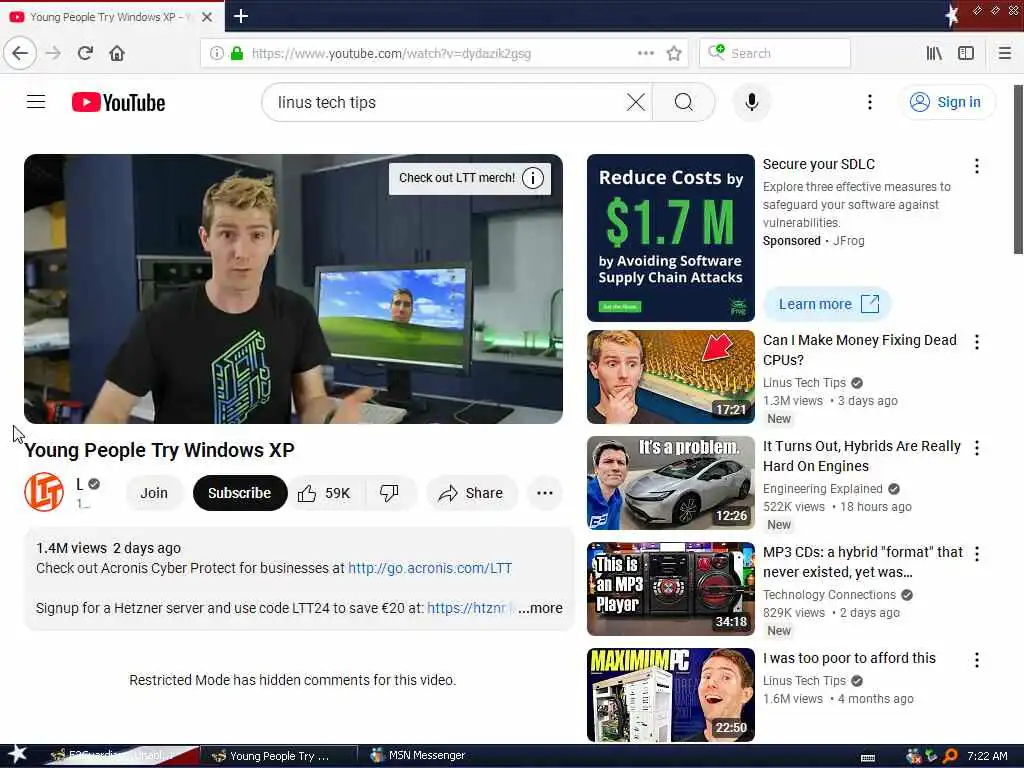Open the YouTube guide hamburger menu
The width and height of the screenshot is (1024, 768).
[x=36, y=102]
